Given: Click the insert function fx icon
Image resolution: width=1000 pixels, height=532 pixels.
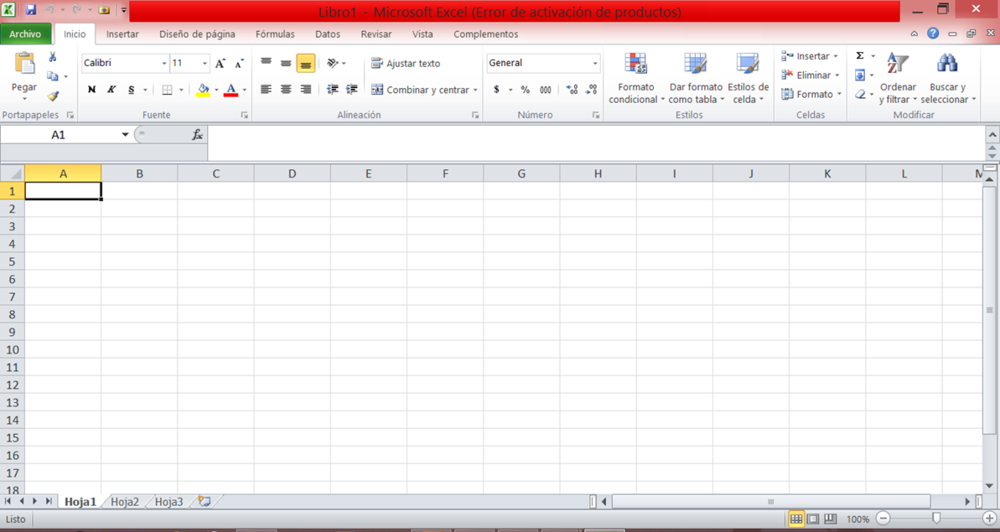Looking at the screenshot, I should 197,134.
